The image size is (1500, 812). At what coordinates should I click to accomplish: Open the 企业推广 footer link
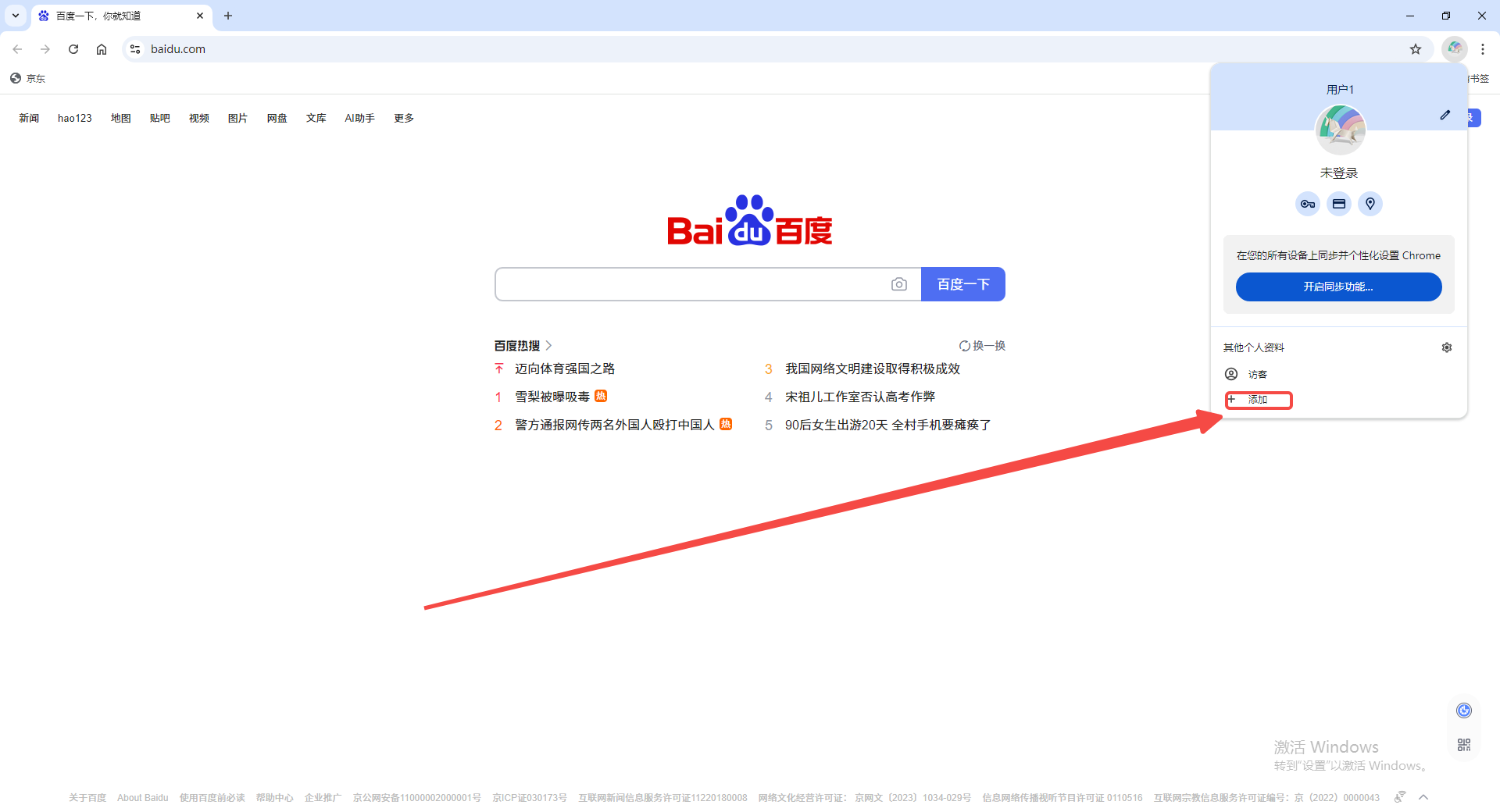pyautogui.click(x=323, y=798)
